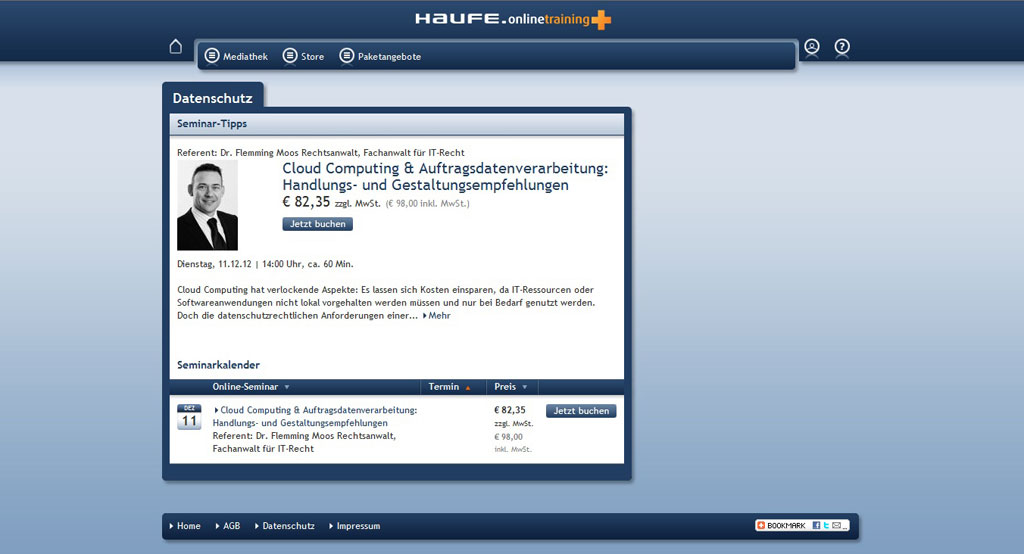The height and width of the screenshot is (554, 1024).
Task: Open the Store menu
Action: [x=303, y=56]
